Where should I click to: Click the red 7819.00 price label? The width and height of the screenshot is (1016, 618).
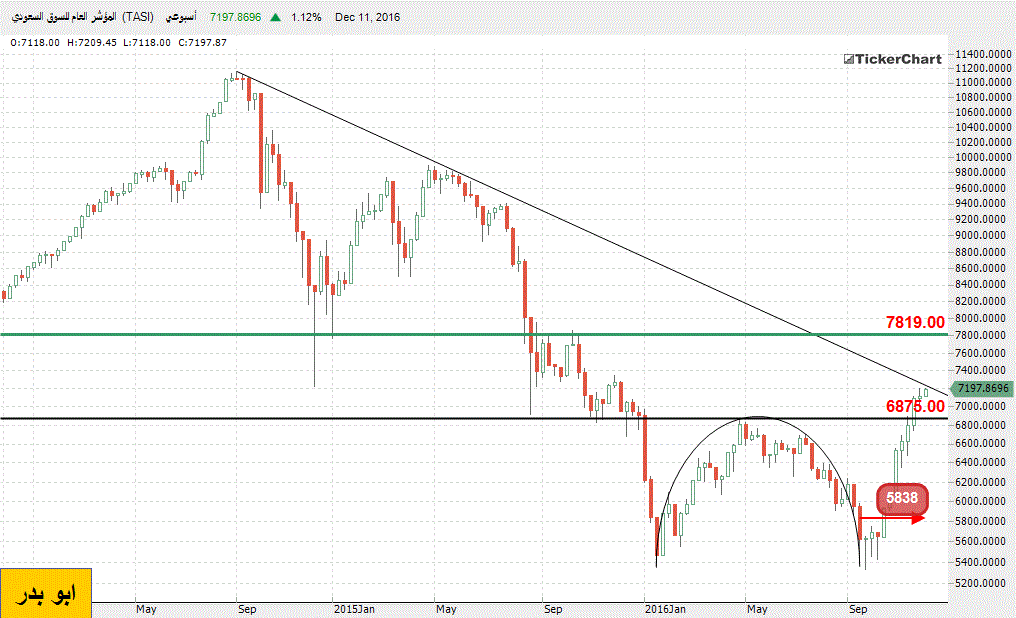(x=915, y=322)
